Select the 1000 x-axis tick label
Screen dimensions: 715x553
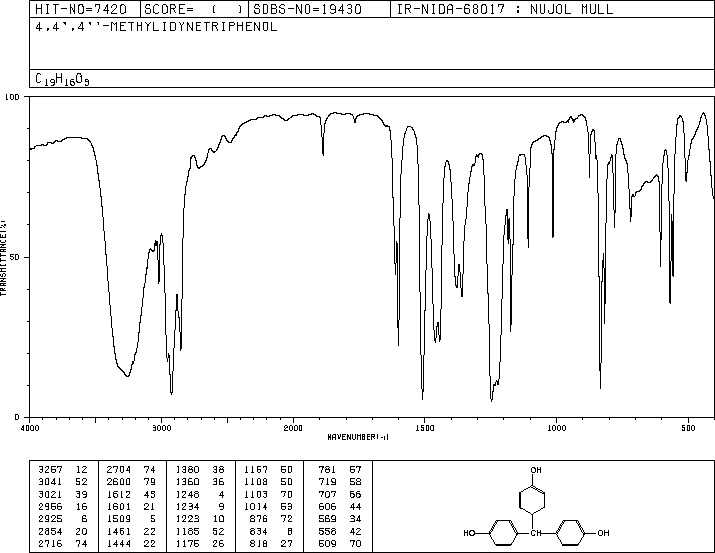pos(556,428)
